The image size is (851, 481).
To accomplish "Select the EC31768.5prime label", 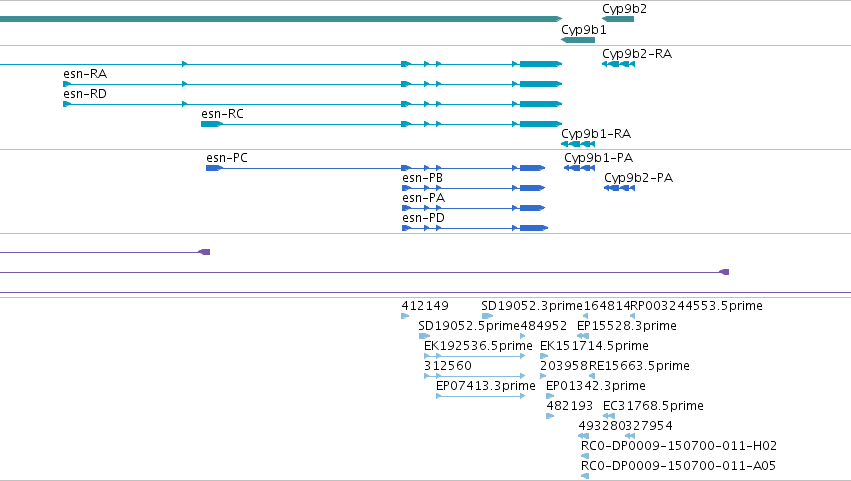I will click(653, 406).
